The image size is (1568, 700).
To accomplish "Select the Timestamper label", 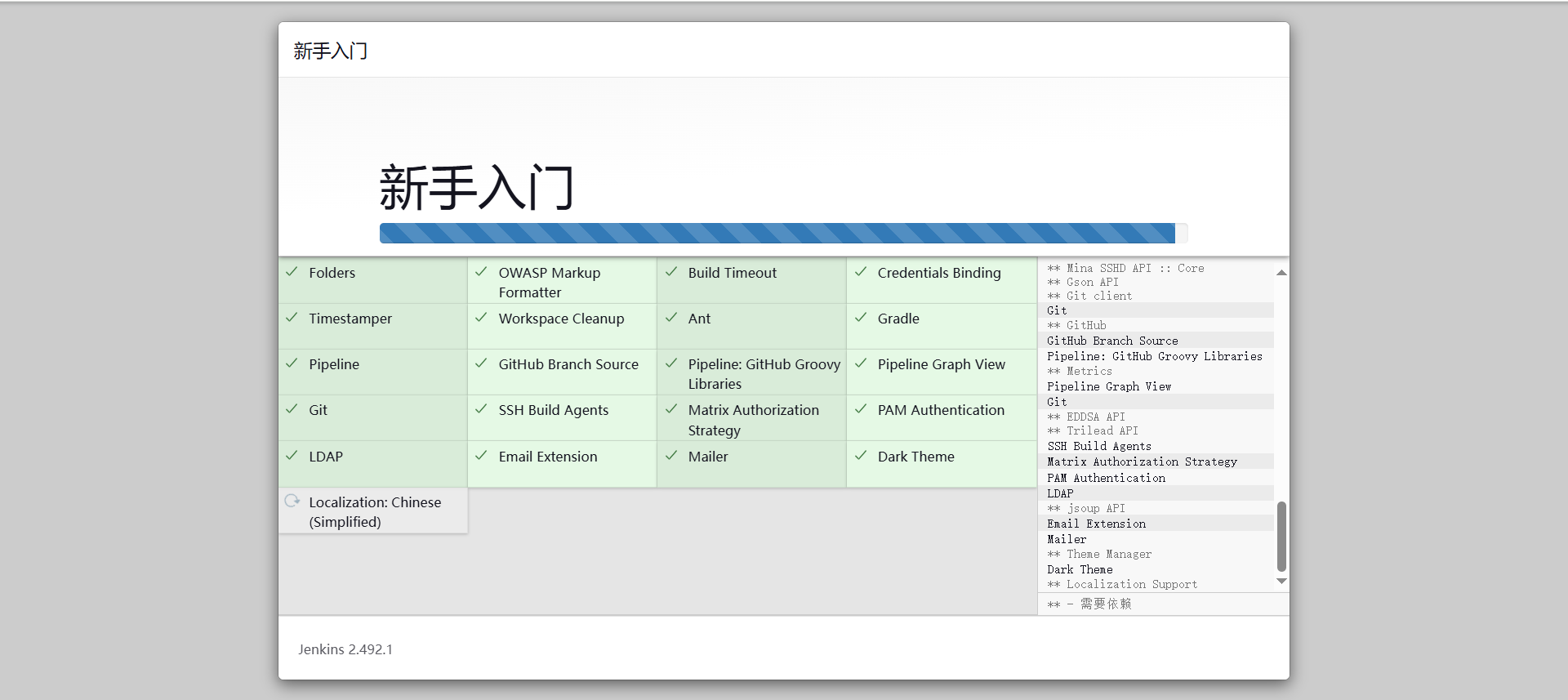I will [x=350, y=319].
